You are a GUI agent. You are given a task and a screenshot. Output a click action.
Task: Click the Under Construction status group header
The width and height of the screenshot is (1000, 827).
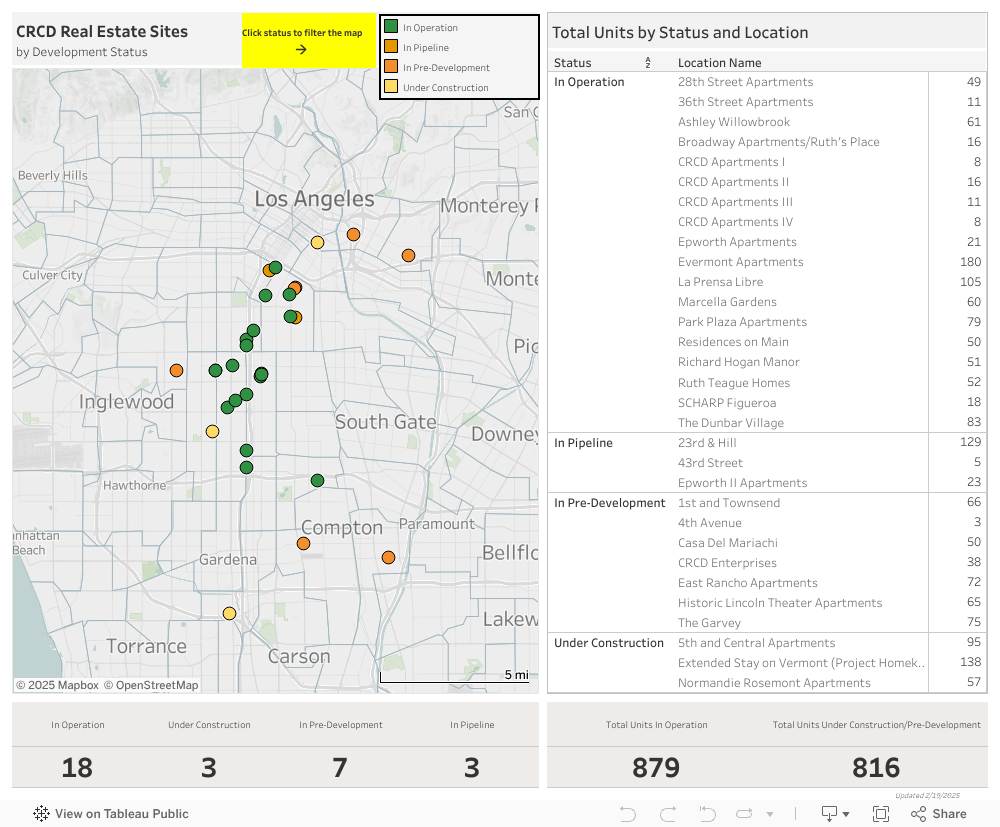click(x=608, y=643)
